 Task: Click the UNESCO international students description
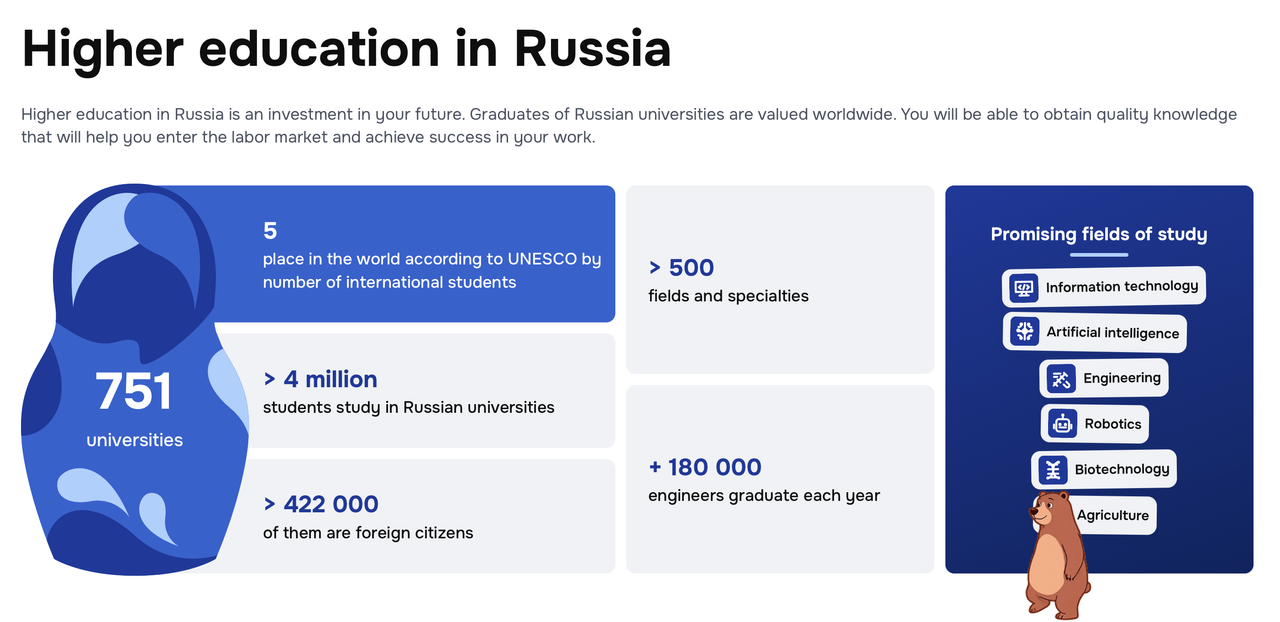click(432, 270)
